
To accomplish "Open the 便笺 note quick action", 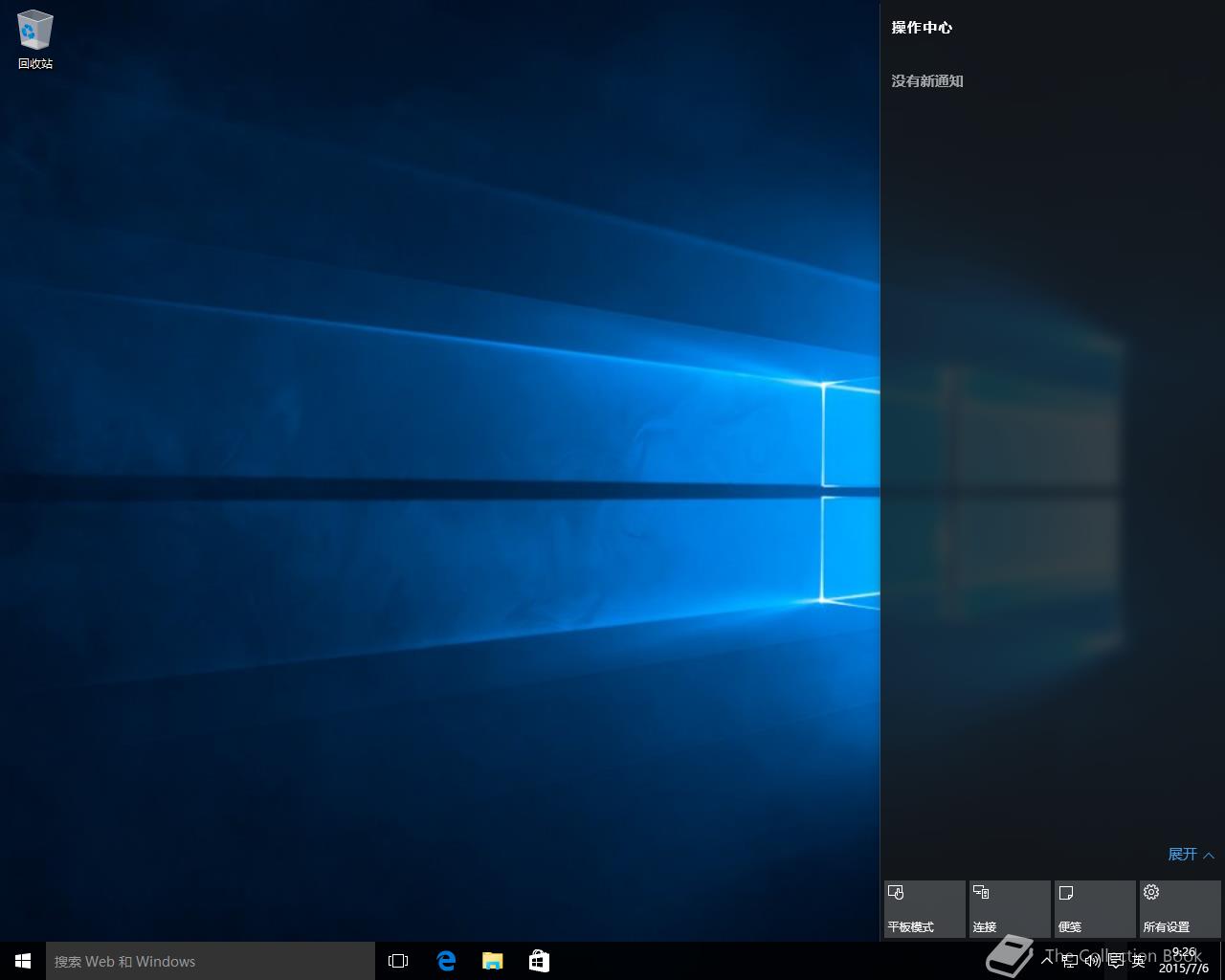I will point(1095,909).
